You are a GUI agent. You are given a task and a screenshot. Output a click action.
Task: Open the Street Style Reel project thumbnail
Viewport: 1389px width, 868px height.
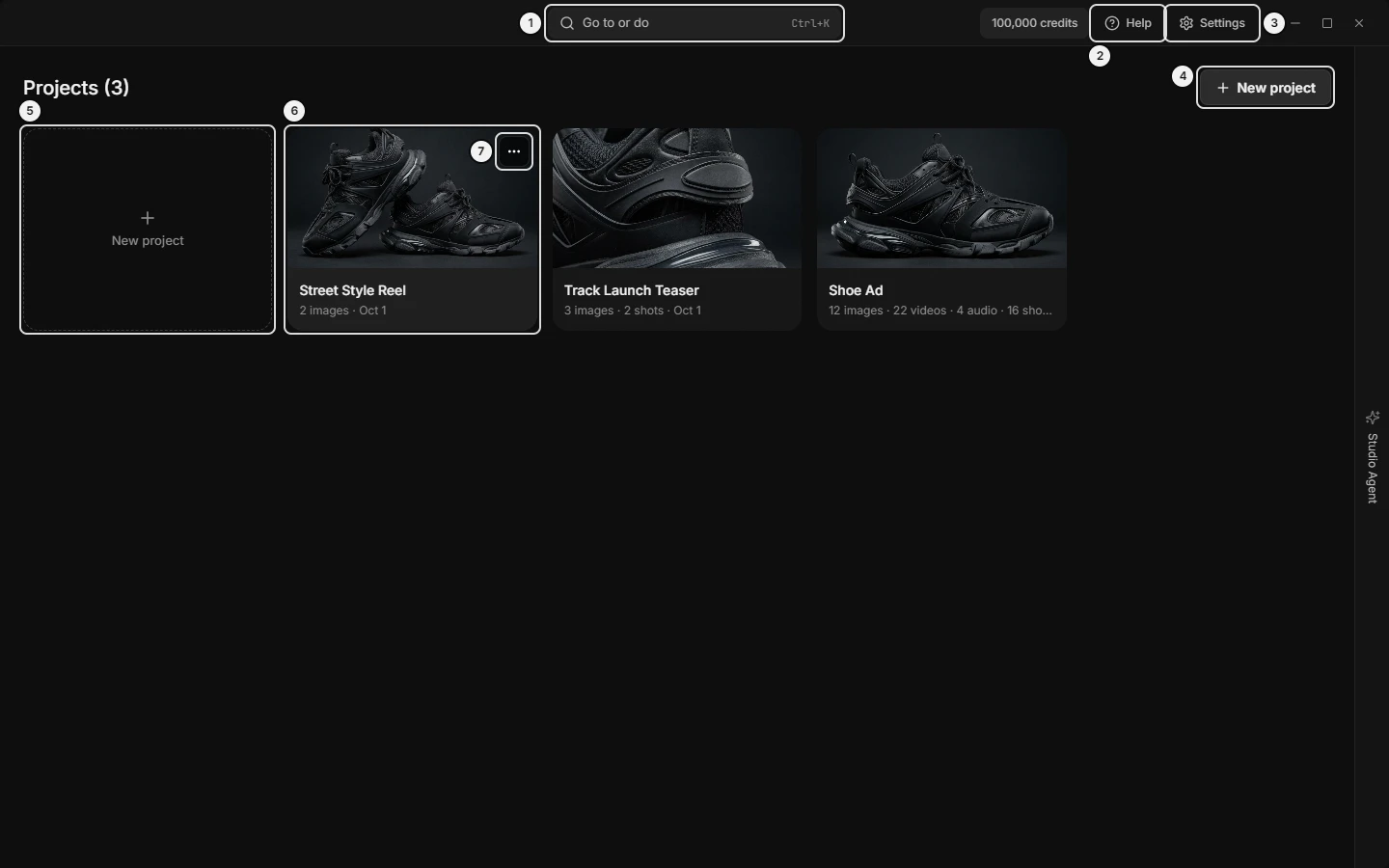(413, 199)
